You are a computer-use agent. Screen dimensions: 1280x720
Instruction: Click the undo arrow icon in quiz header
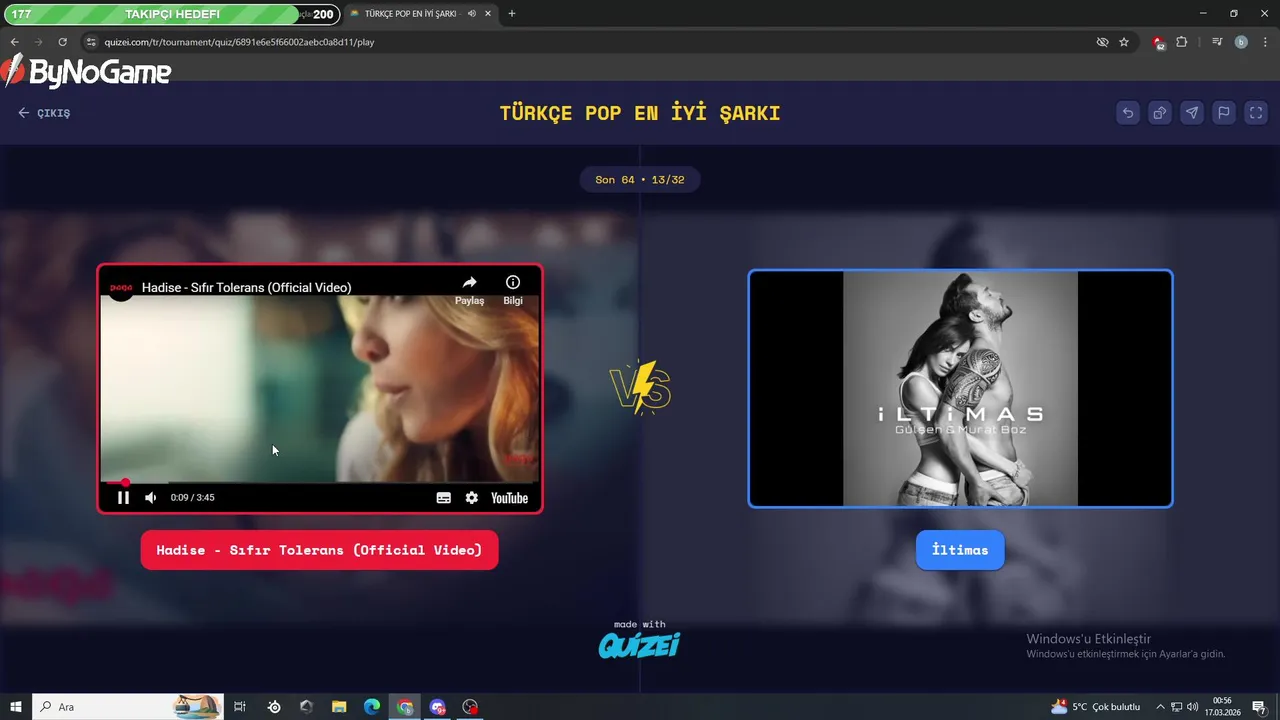[1128, 113]
